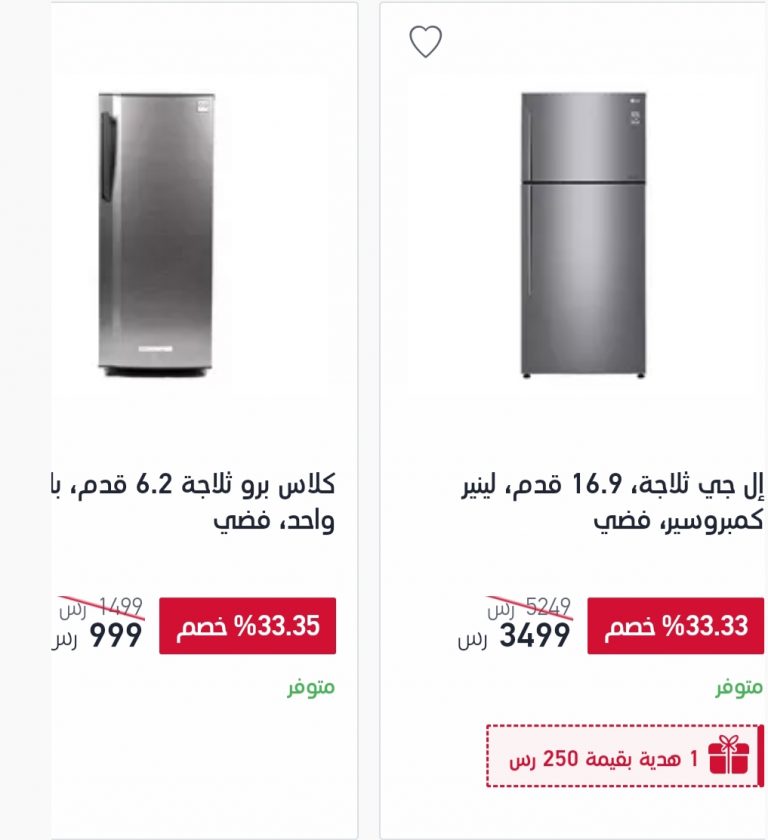Click energy label on Class Pro refrigerator

204,106
